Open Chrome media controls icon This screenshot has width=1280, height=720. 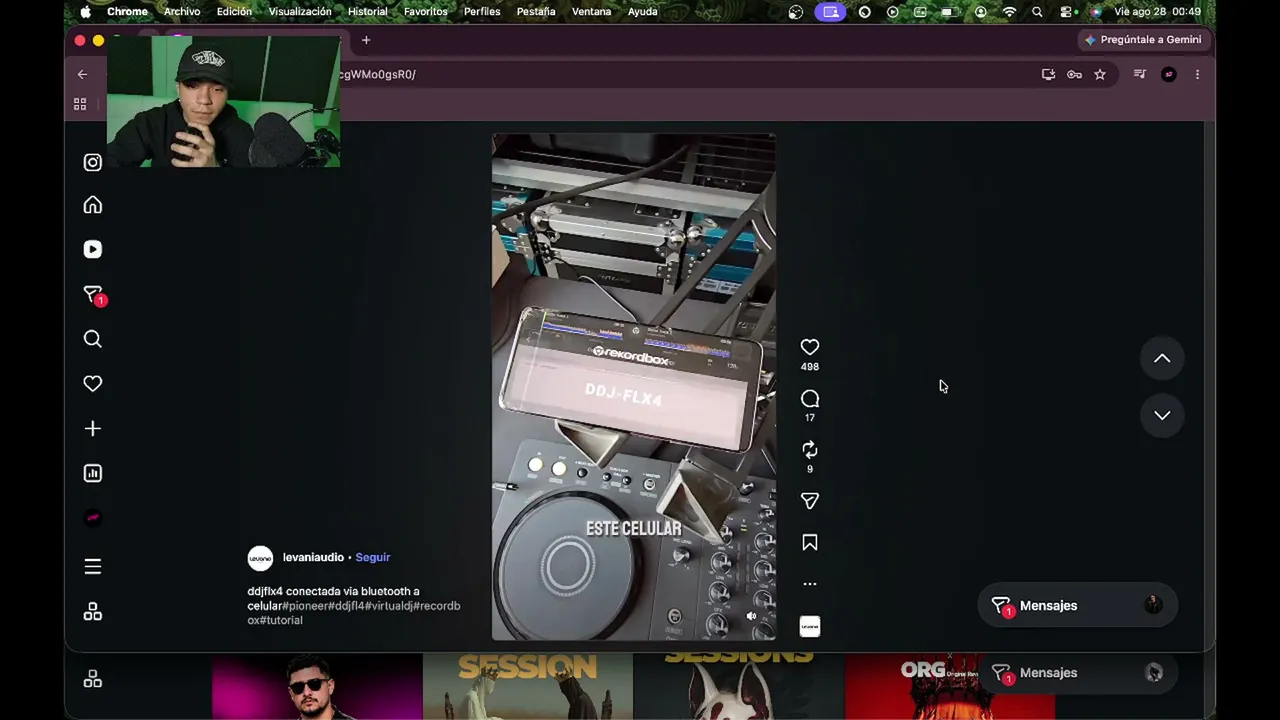pos(1139,74)
